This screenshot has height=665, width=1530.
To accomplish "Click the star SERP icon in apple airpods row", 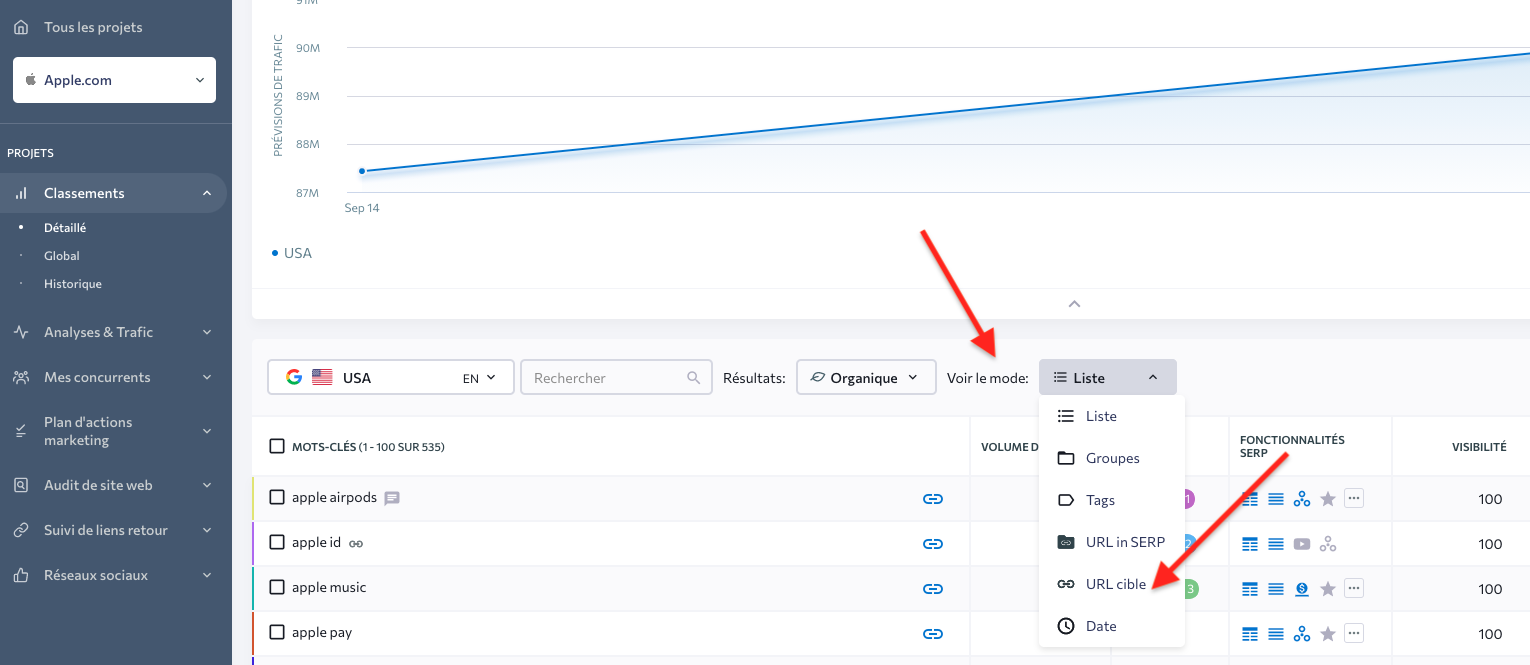I will [x=1328, y=498].
